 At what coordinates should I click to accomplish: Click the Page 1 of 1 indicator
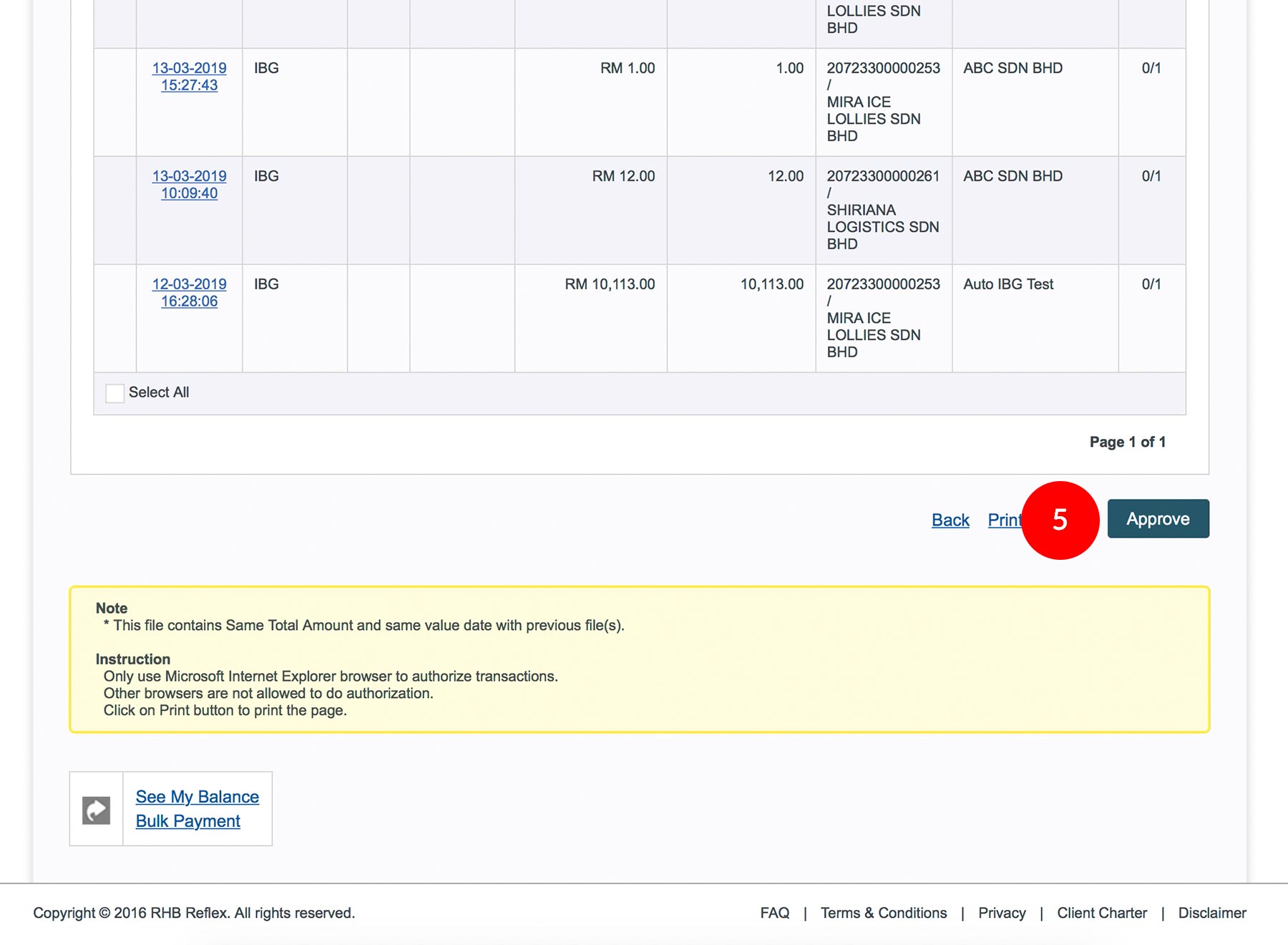1127,442
